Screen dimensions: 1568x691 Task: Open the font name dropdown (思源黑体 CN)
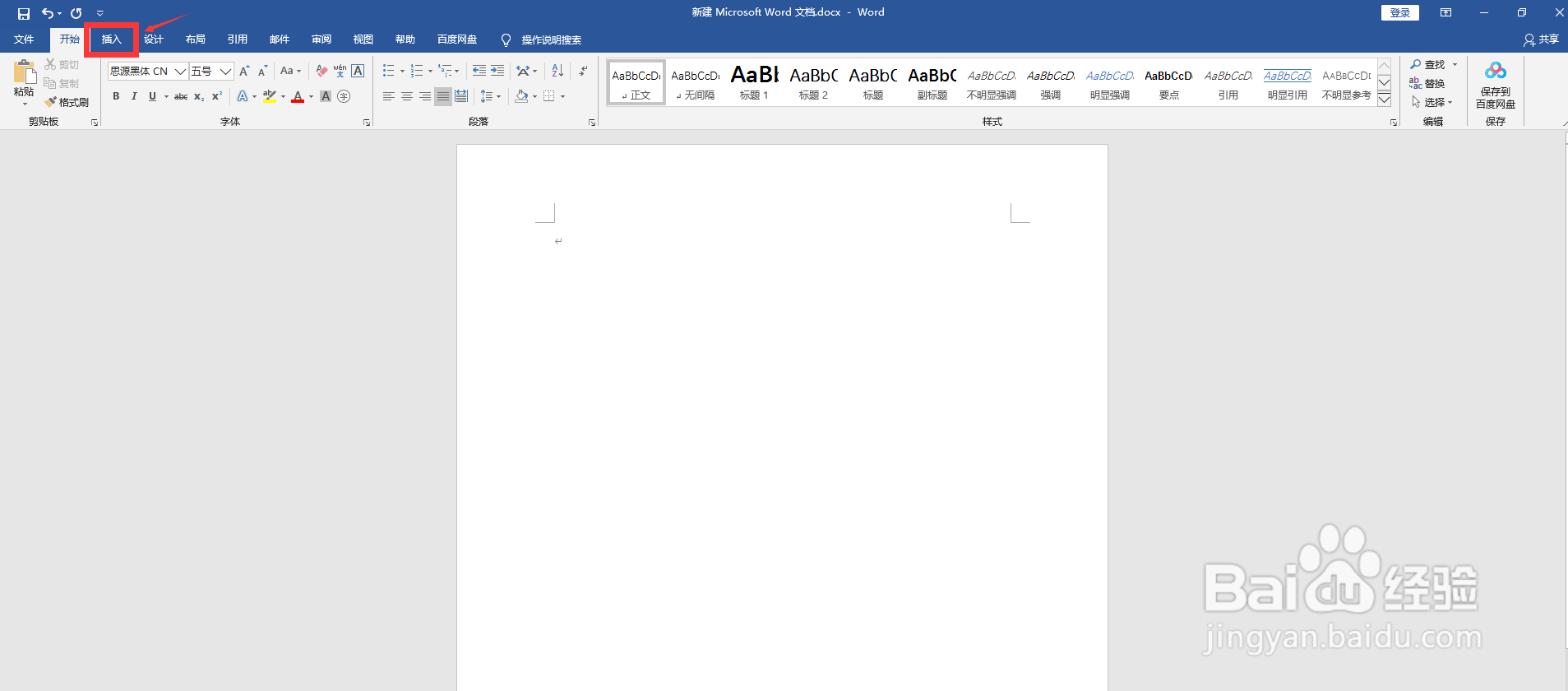[x=180, y=71]
